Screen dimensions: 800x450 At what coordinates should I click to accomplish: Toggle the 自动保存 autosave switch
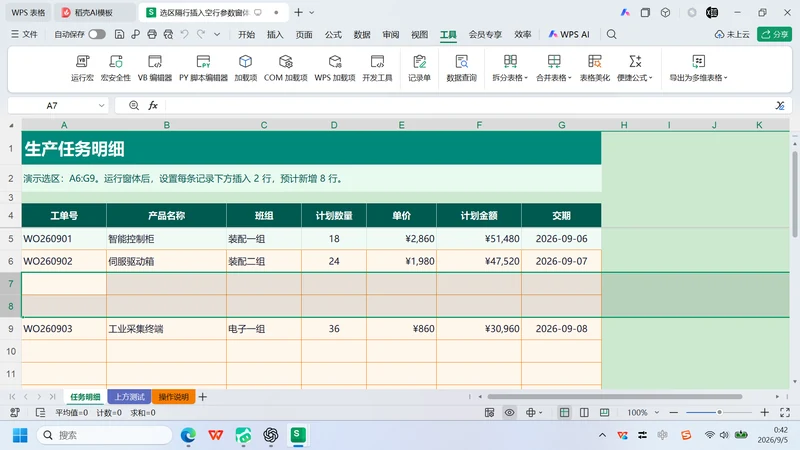pos(97,34)
